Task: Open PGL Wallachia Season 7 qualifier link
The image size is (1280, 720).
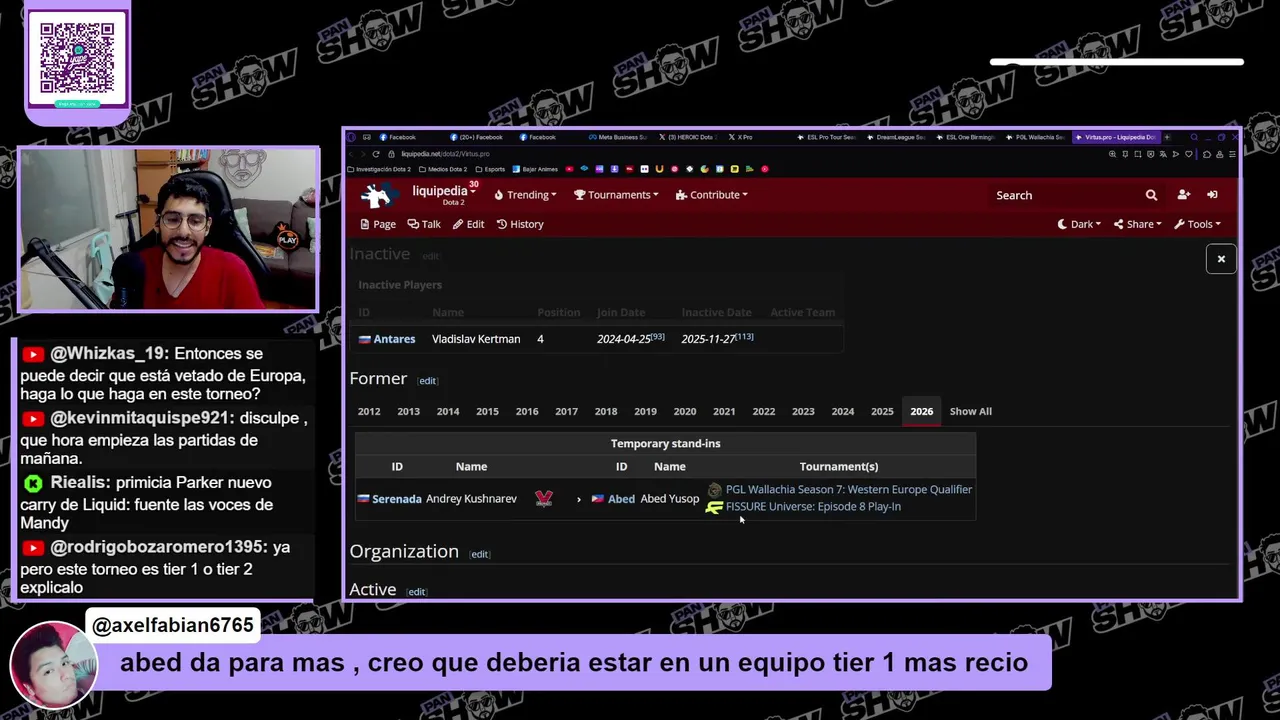Action: point(849,490)
